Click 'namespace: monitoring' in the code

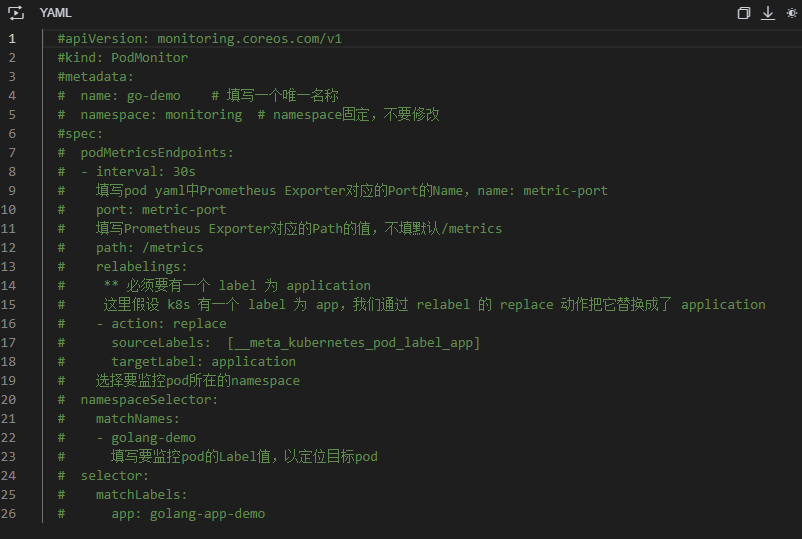coord(161,115)
